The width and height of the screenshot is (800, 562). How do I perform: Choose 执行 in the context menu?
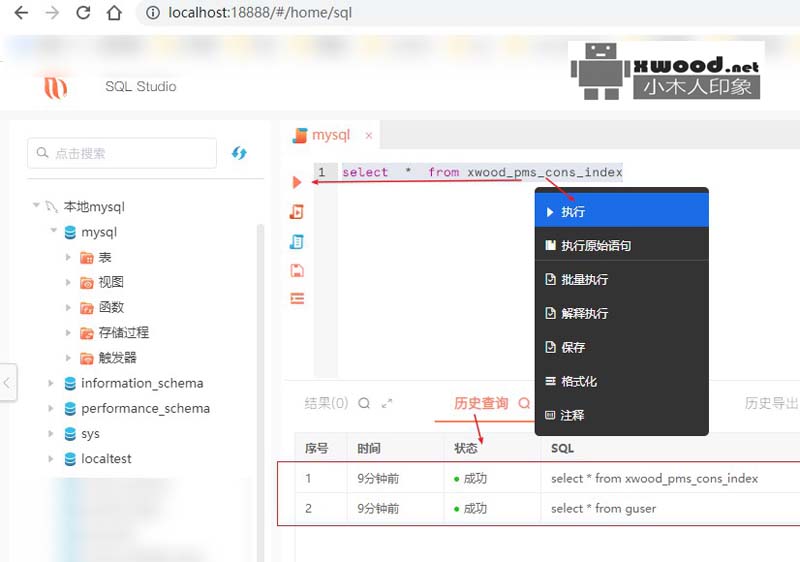click(x=621, y=212)
